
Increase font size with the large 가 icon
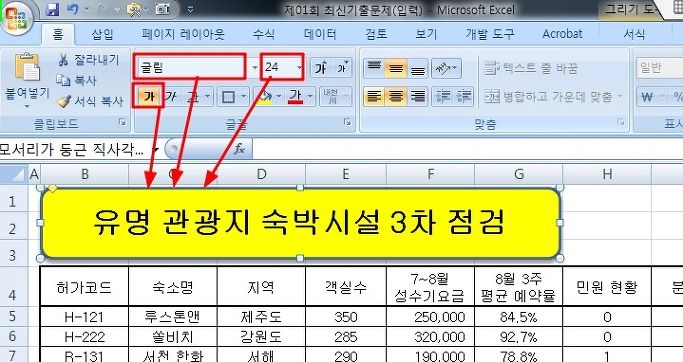[321, 68]
